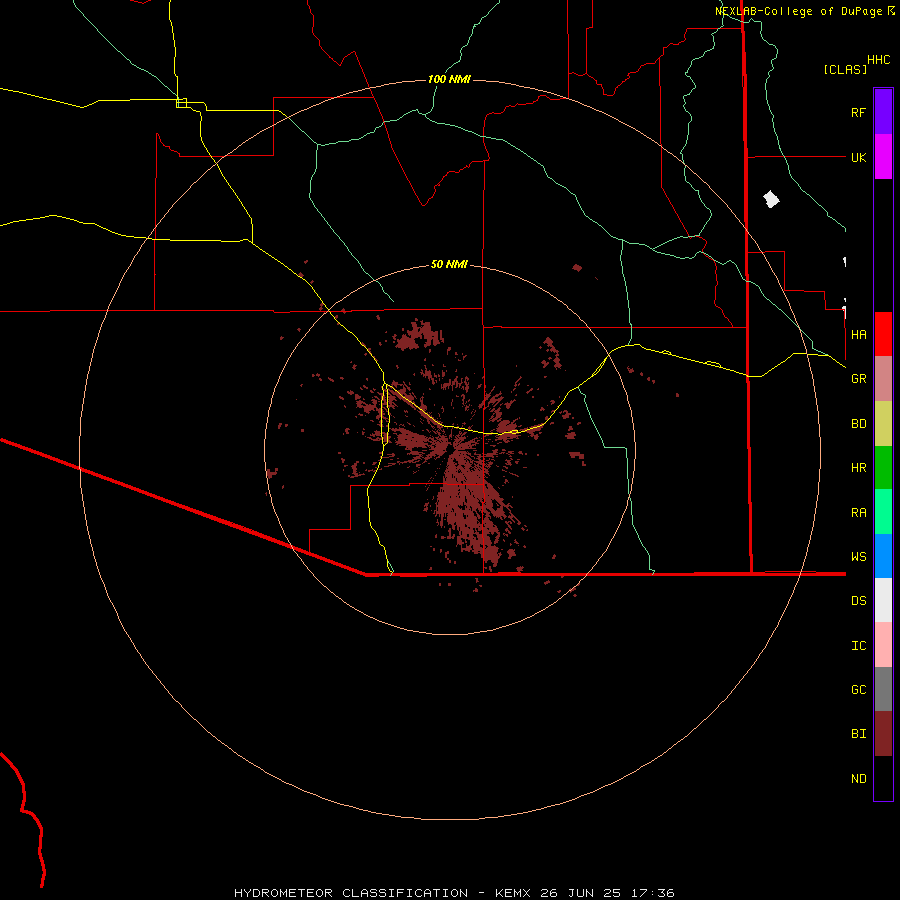Click the BD yellow legend swatch

pos(883,423)
